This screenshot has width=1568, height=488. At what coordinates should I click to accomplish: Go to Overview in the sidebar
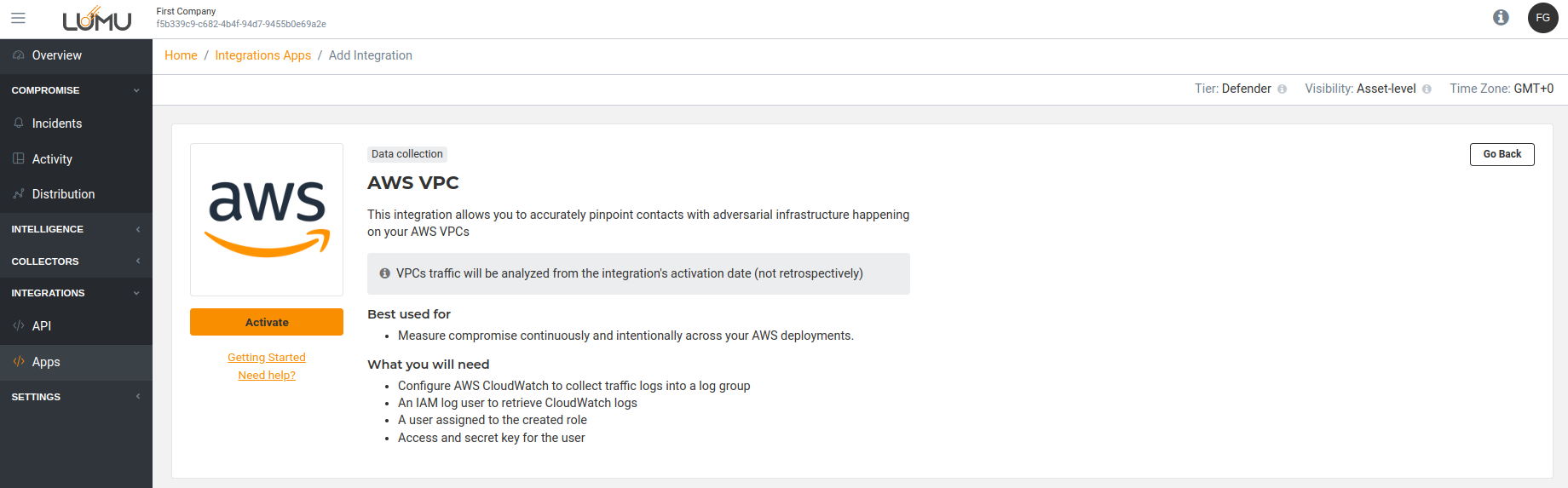click(56, 55)
